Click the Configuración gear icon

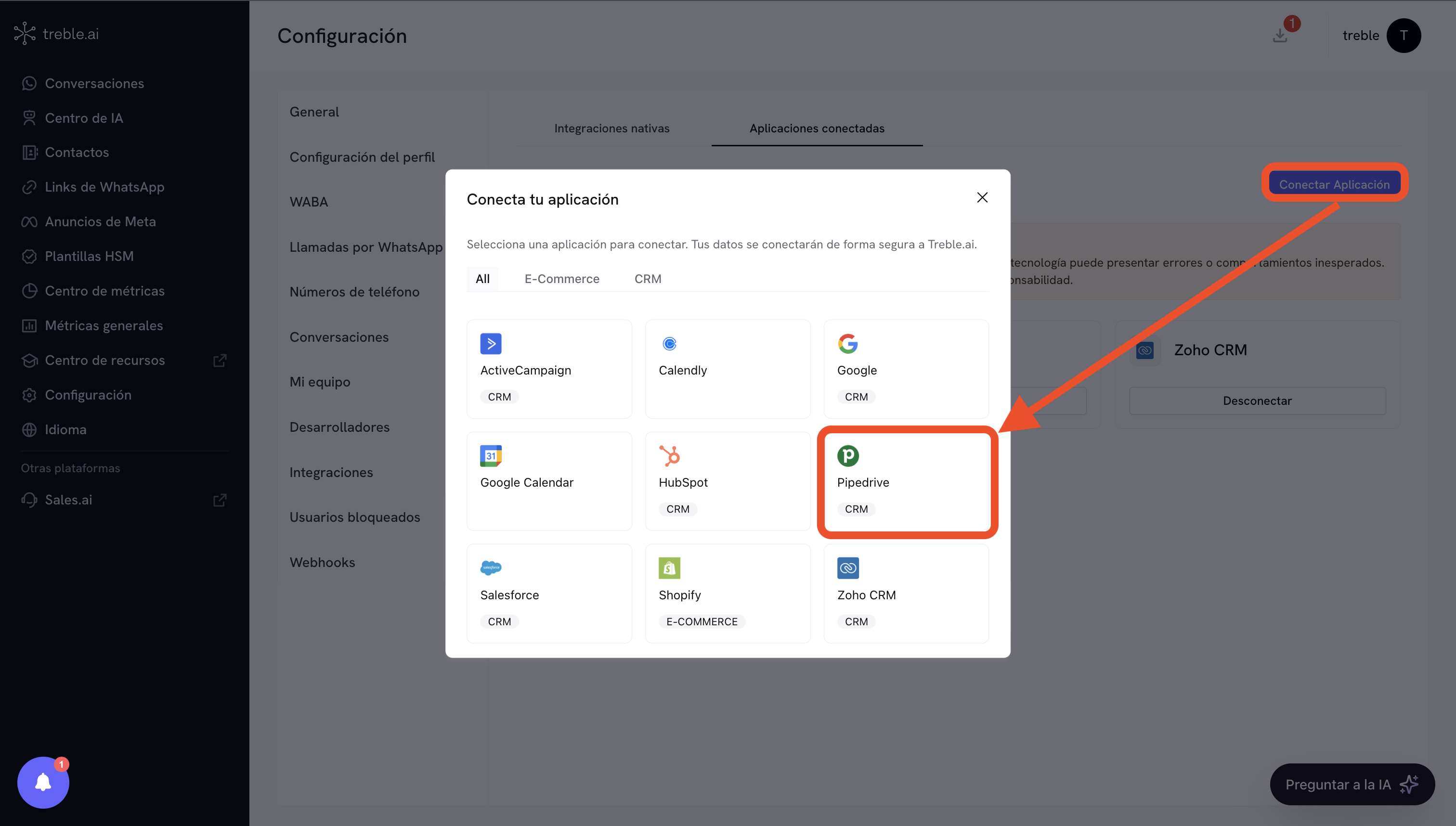29,395
